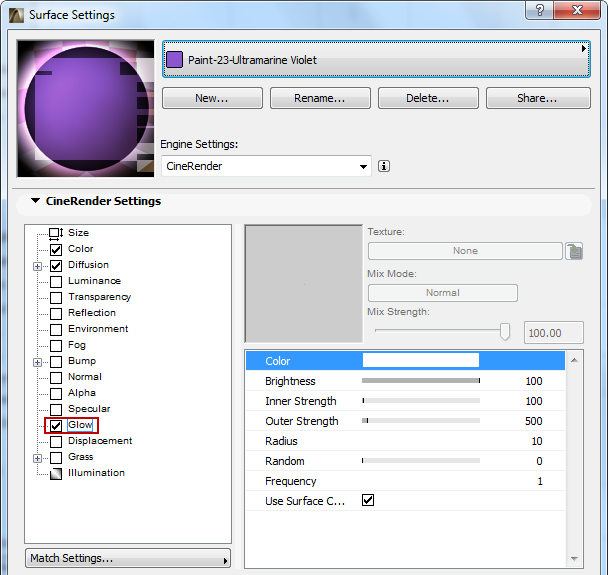Enable the Specular channel checkbox
The image size is (608, 575).
(x=56, y=409)
